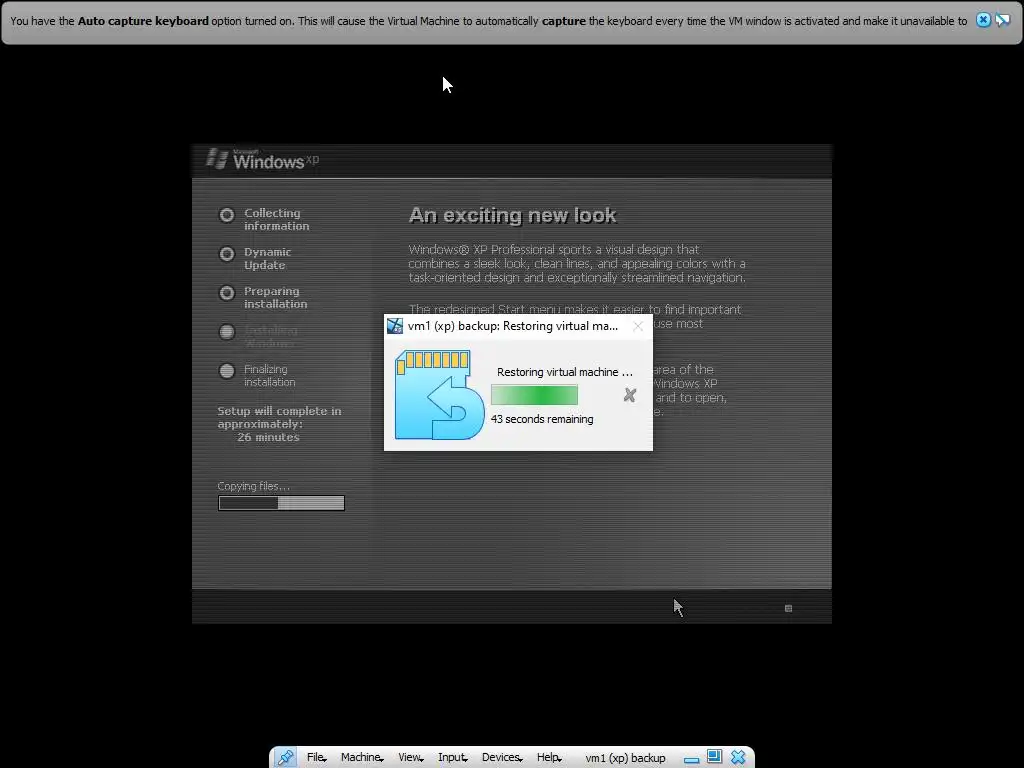Close the Restoring virtual machine dialog
Image resolution: width=1024 pixels, height=768 pixels.
[x=638, y=326]
